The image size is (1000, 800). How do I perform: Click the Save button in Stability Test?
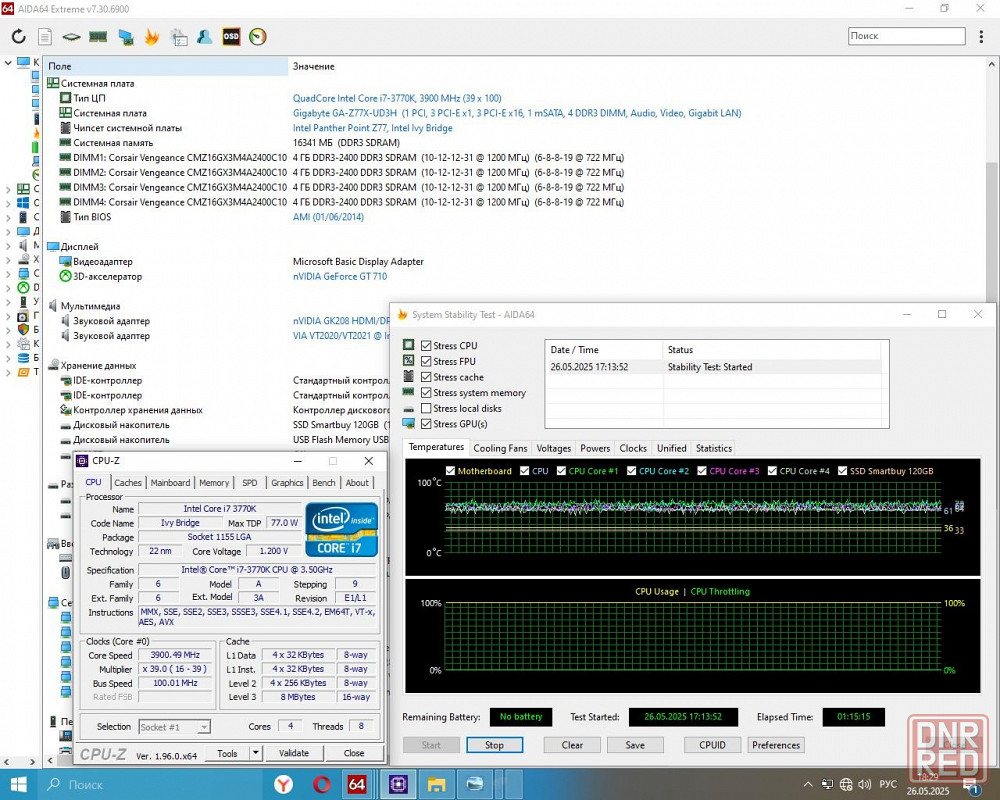[x=635, y=745]
